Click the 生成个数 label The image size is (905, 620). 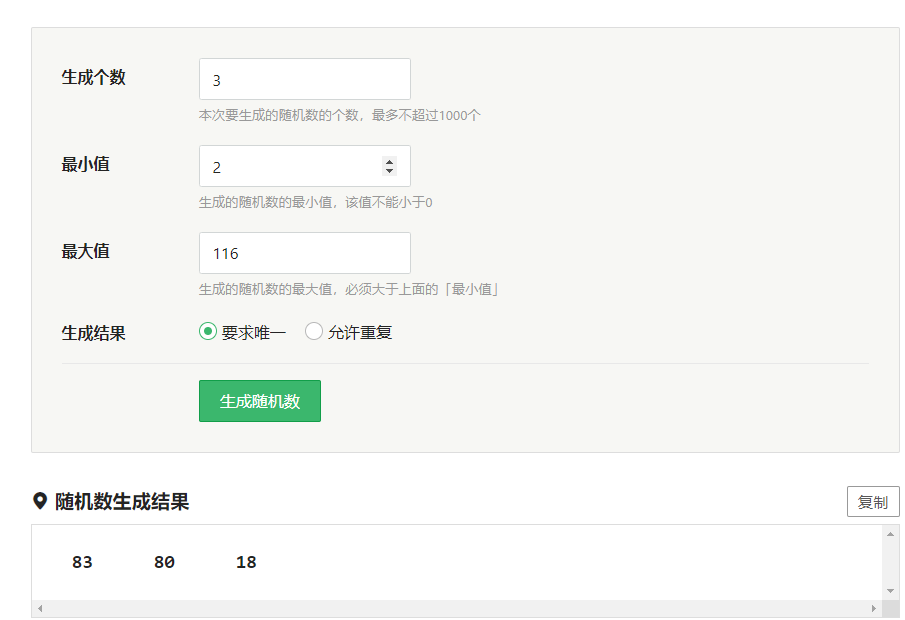(94, 77)
